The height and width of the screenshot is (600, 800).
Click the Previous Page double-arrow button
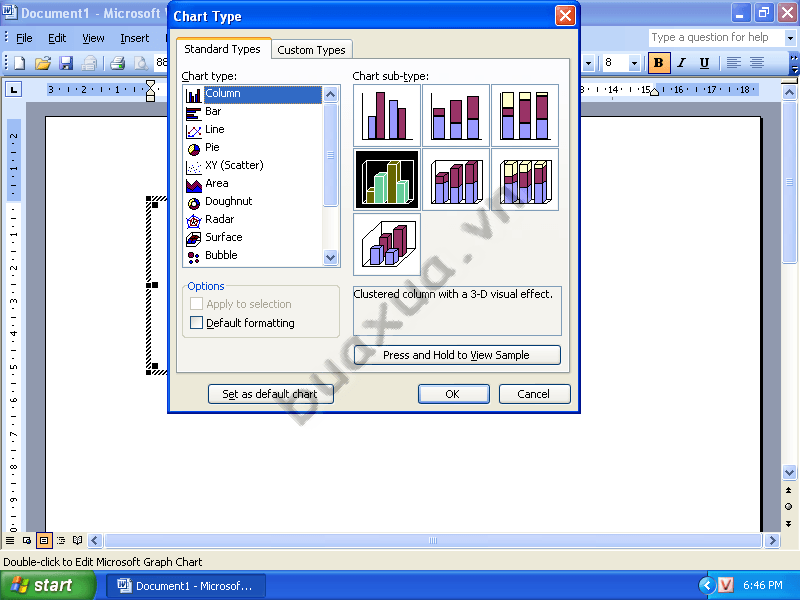[x=789, y=490]
